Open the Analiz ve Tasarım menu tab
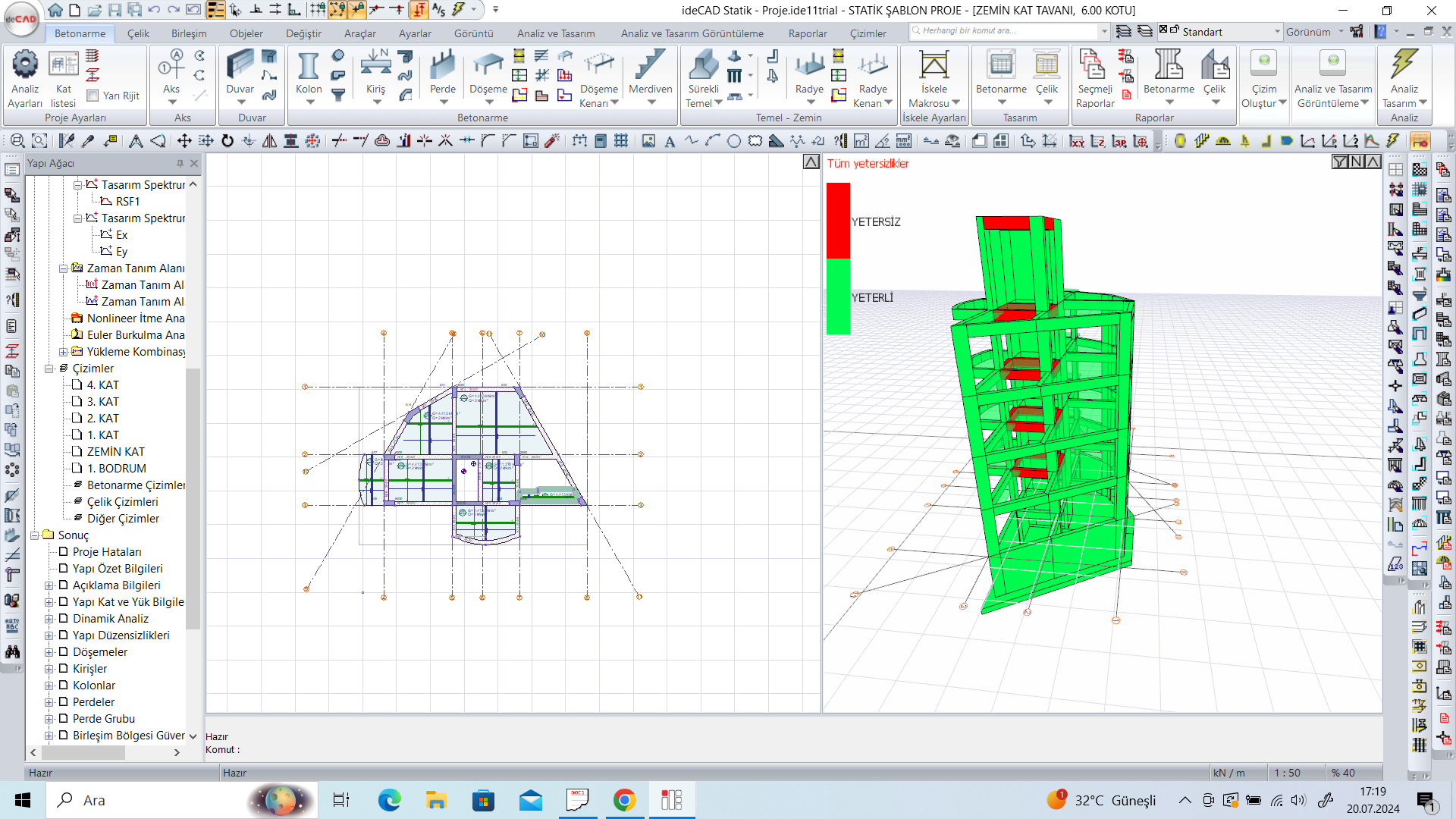1456x819 pixels. [x=554, y=32]
